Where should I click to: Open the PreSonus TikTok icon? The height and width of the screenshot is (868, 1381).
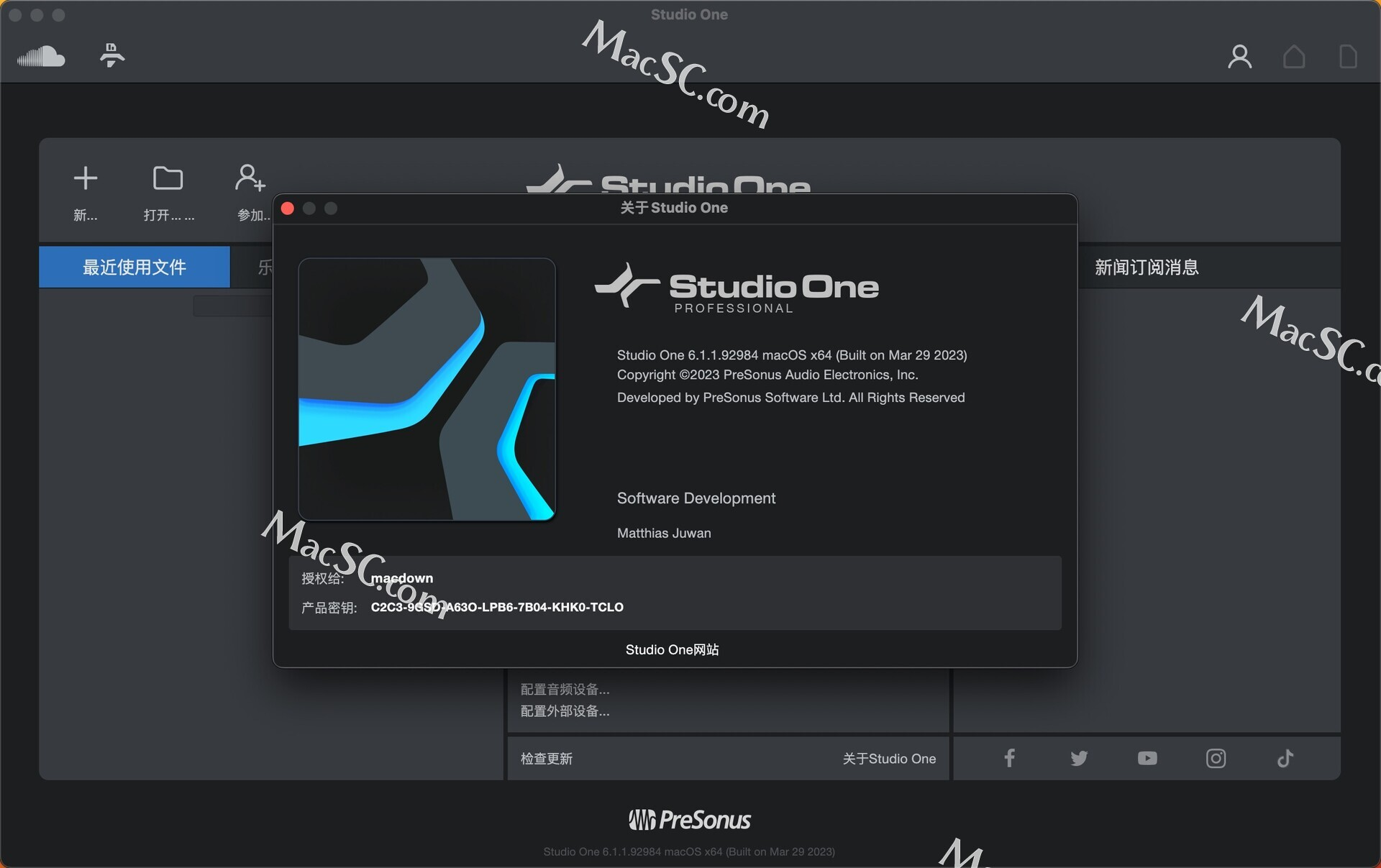(x=1285, y=758)
